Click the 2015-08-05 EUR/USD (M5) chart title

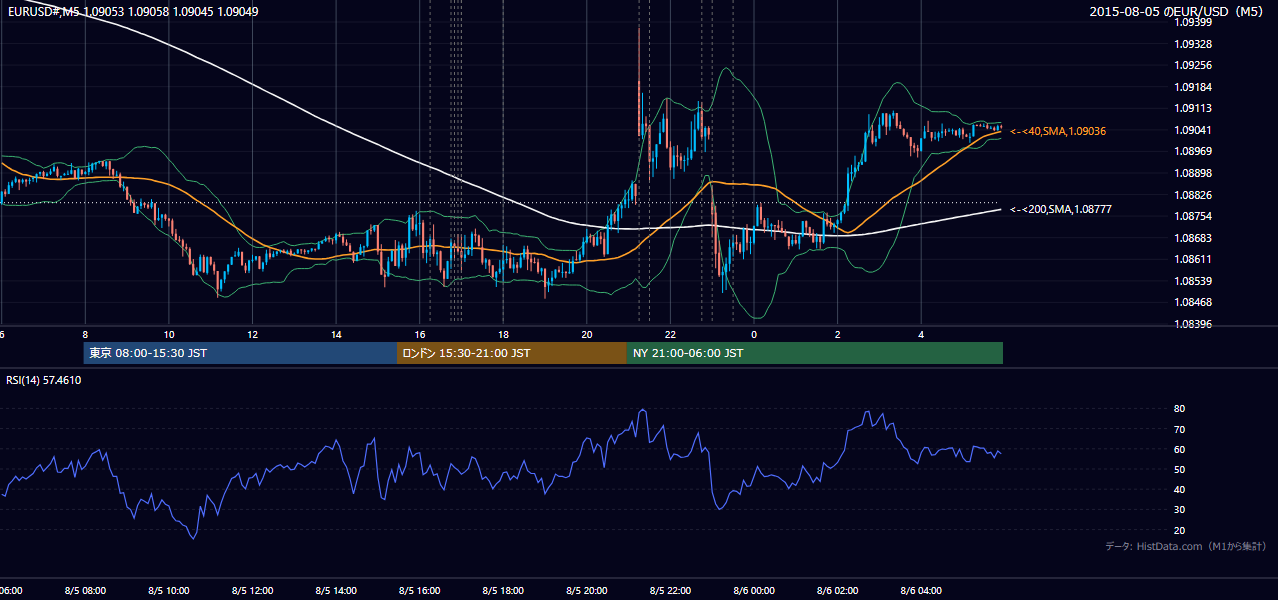pyautogui.click(x=1178, y=11)
